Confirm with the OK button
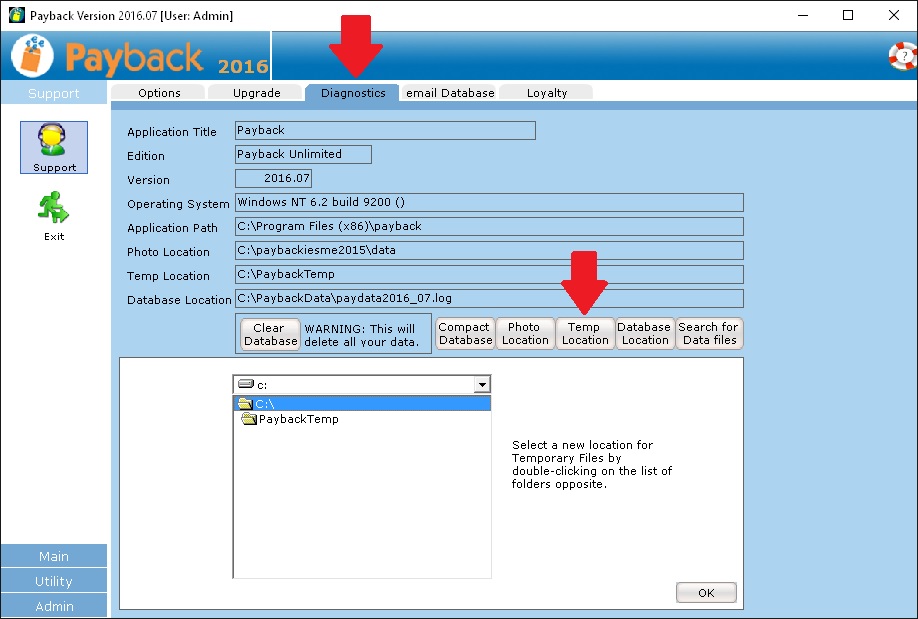 706,593
